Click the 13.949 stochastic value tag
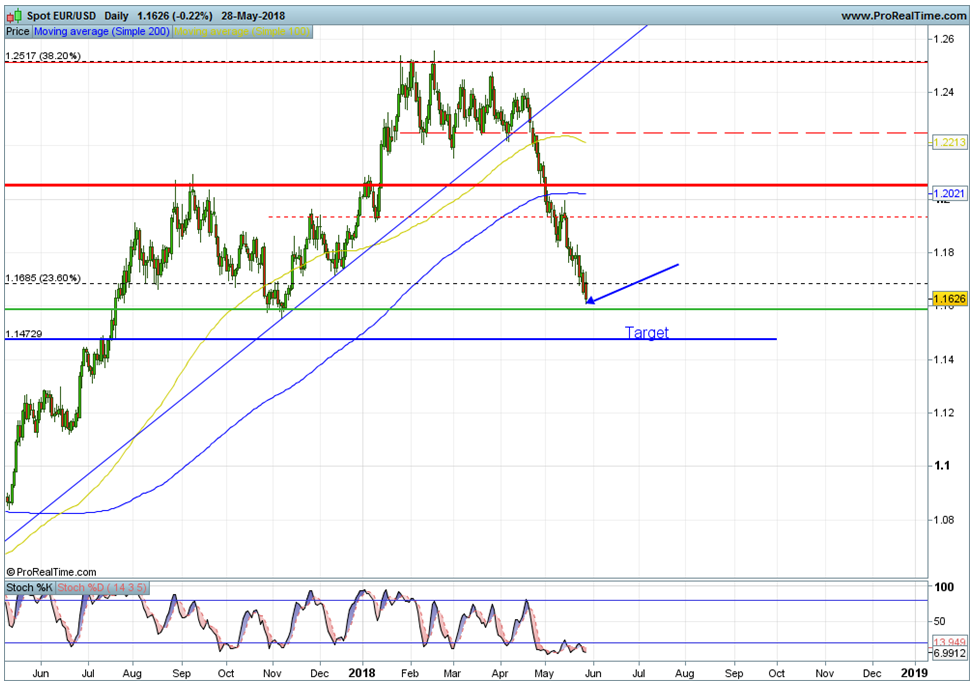Screen dimensions: 975x684 pos(950,642)
